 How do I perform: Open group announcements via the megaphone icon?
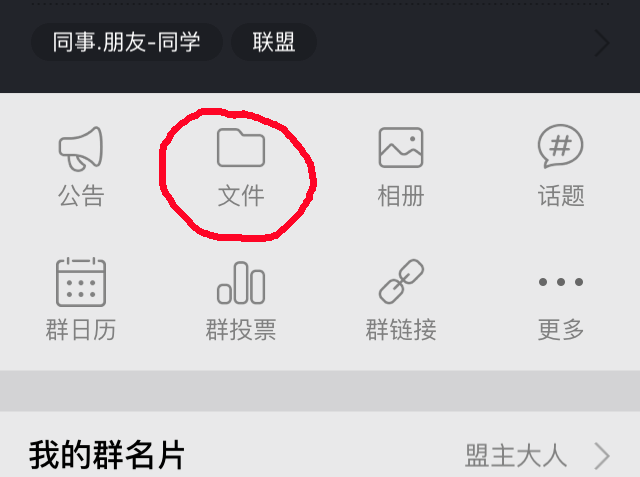(x=81, y=149)
